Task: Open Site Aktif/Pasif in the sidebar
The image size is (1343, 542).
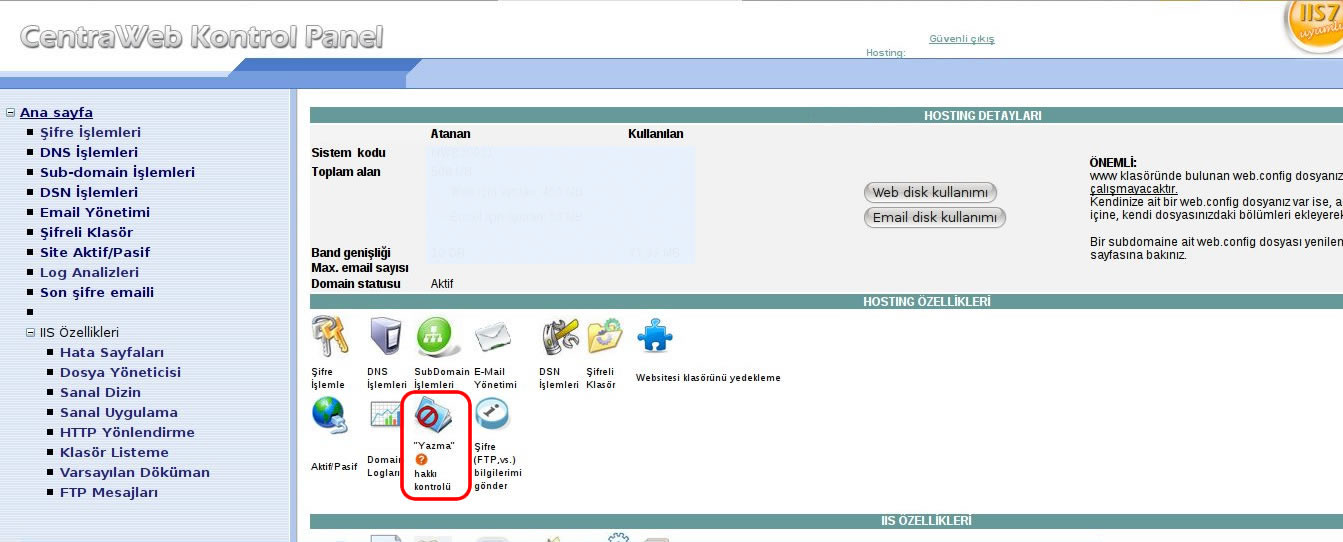Action: [95, 253]
